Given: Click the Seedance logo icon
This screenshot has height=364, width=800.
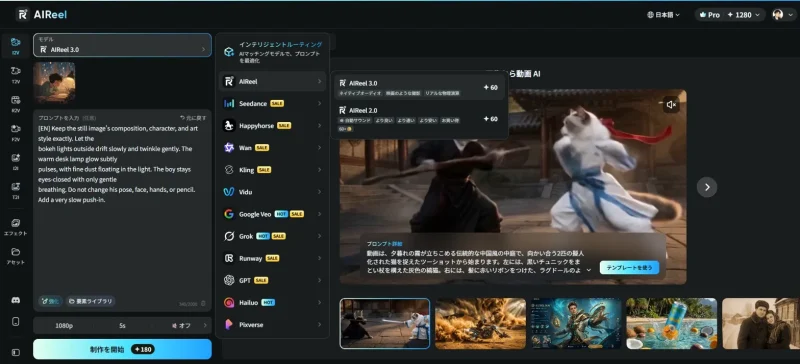Looking at the screenshot, I should (x=229, y=104).
